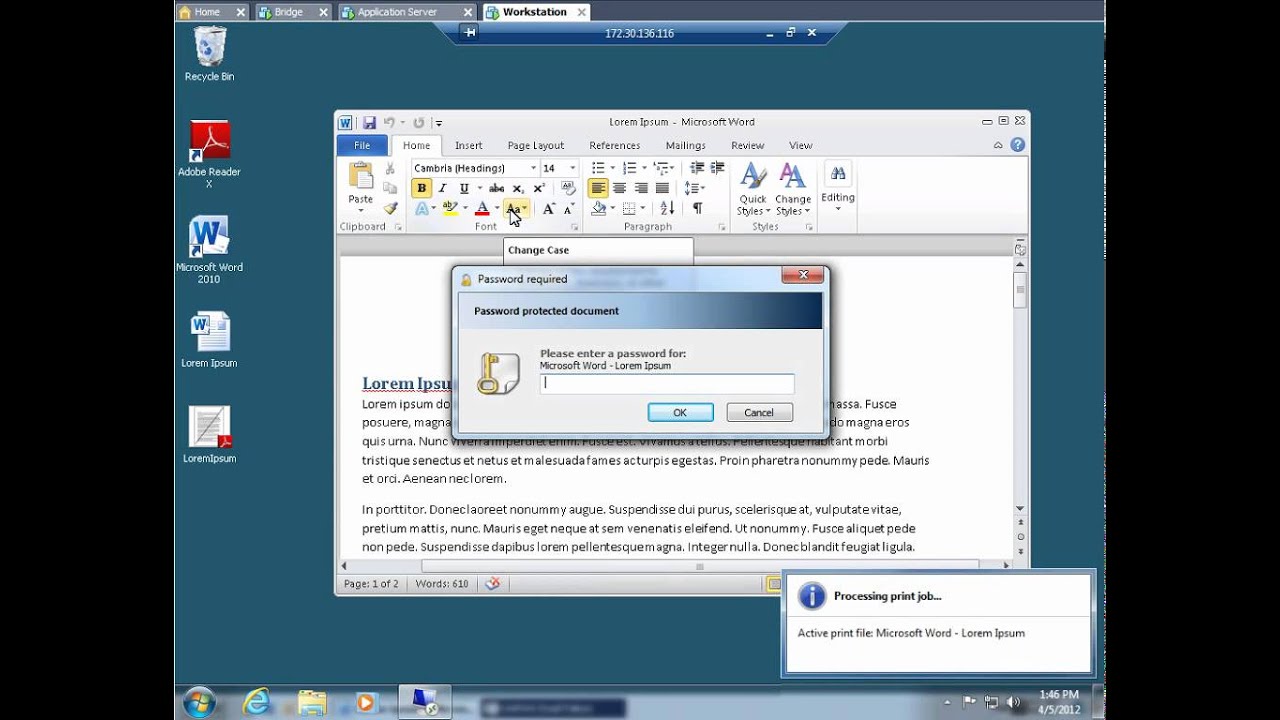Viewport: 1280px width, 720px height.
Task: Toggle Show/Hide paragraph marks
Action: click(x=697, y=208)
